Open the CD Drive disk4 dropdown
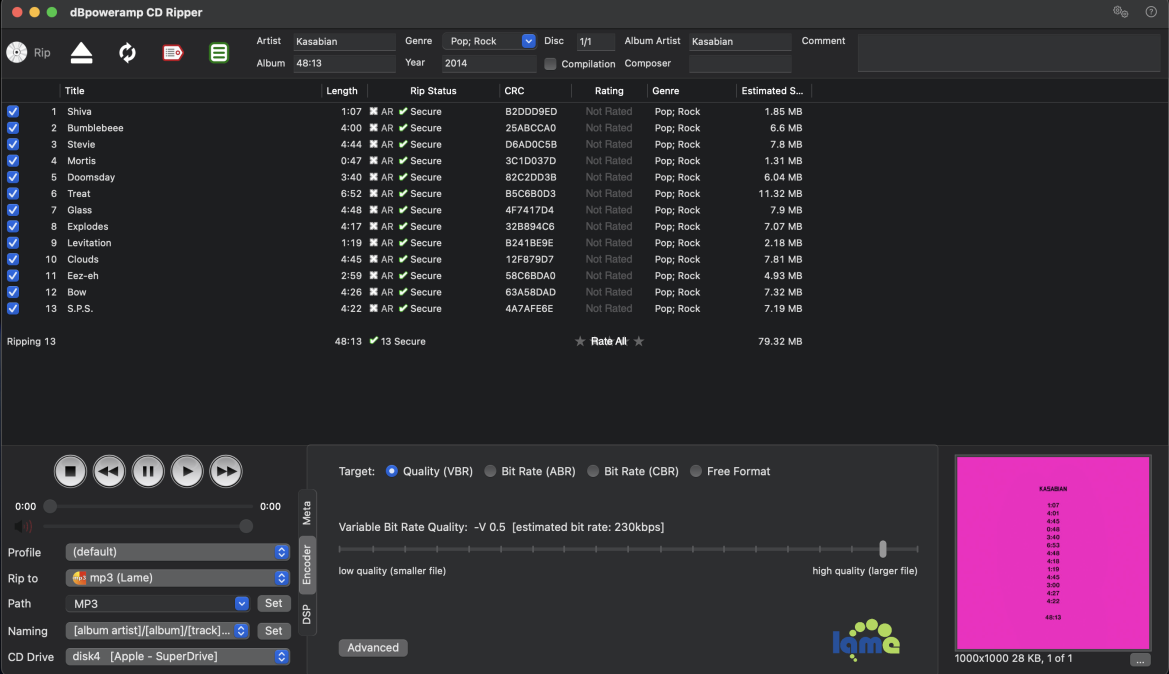 [282, 657]
